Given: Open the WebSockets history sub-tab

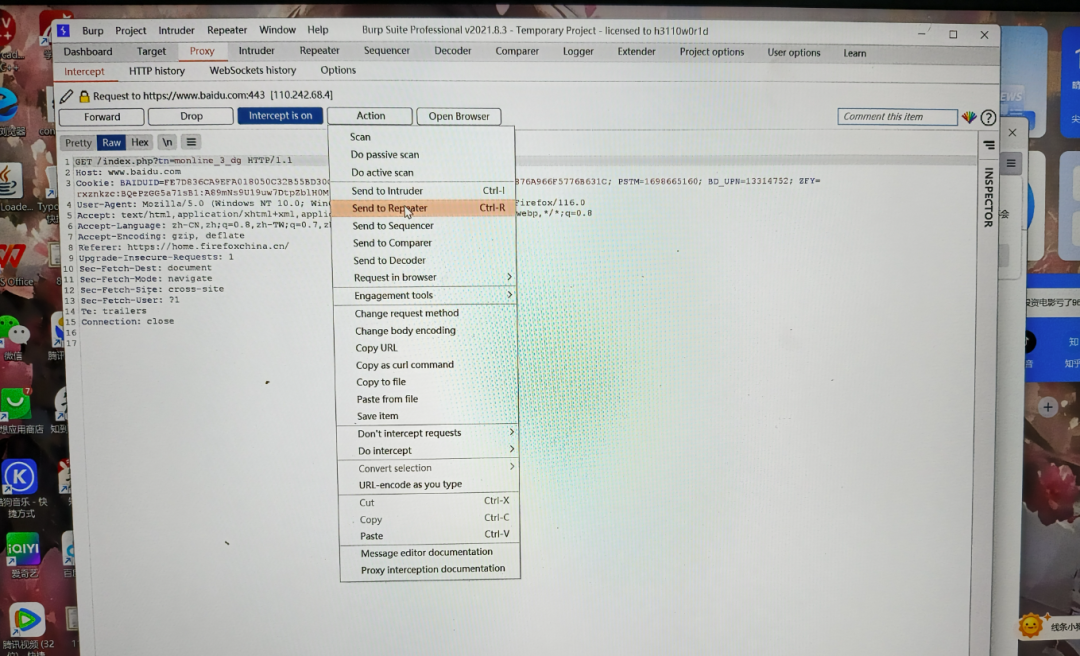Looking at the screenshot, I should point(253,70).
